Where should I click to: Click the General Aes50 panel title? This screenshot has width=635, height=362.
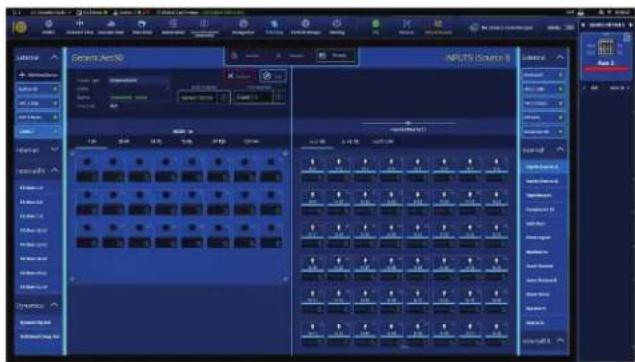(97, 58)
